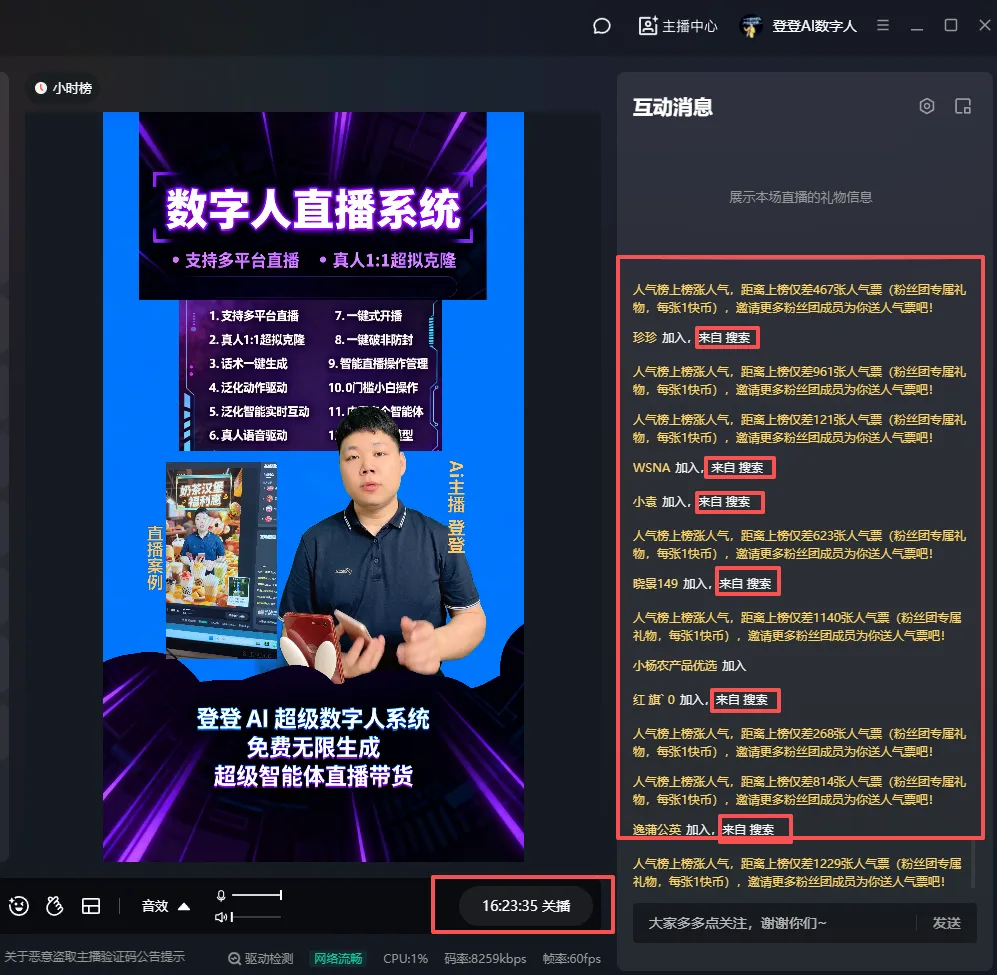The image size is (997, 975).
Task: Open 关于恶意盗取主播验证码公告提示 notice link
Action: pyautogui.click(x=94, y=957)
